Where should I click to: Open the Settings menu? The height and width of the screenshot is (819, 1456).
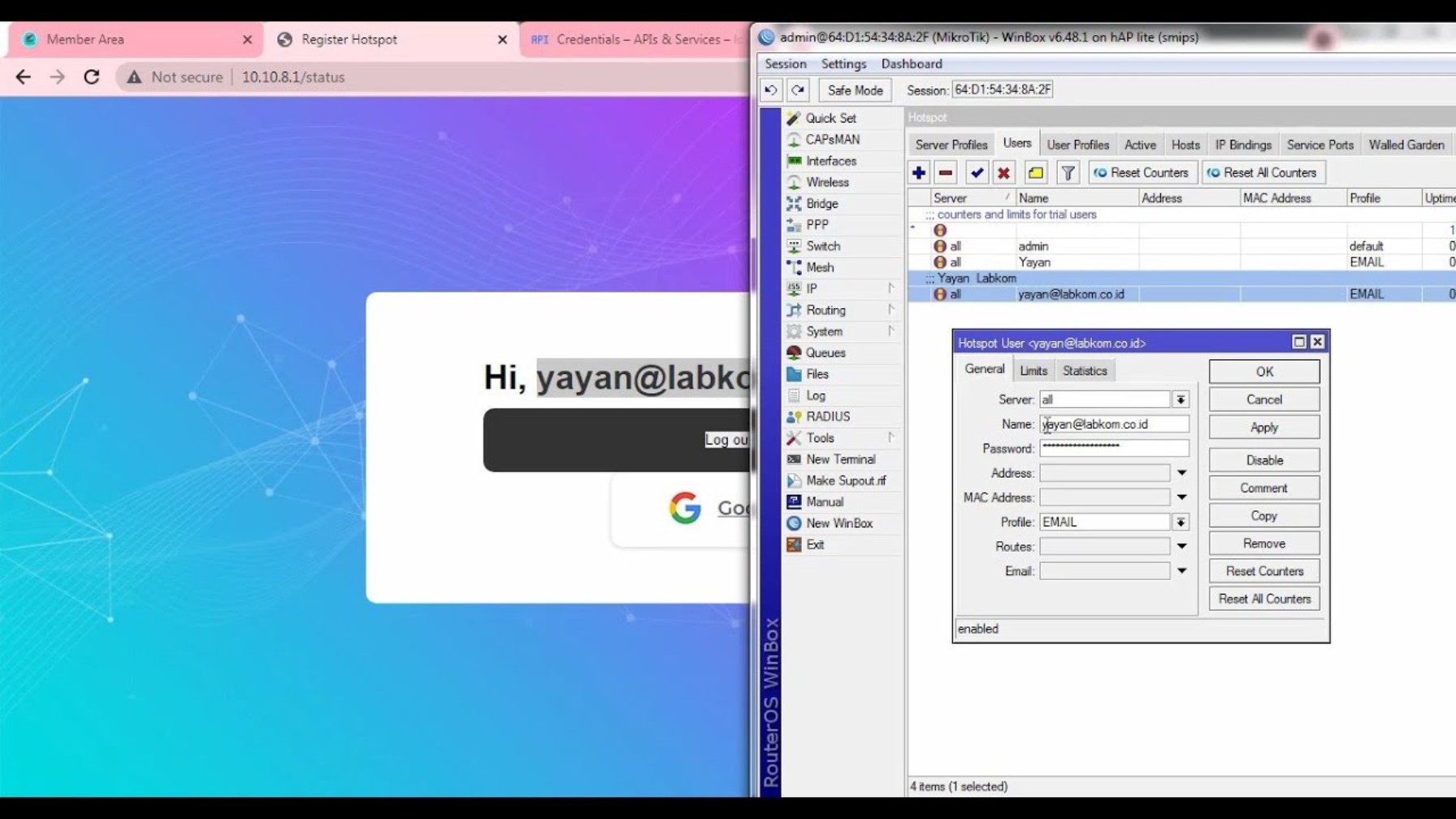843,63
